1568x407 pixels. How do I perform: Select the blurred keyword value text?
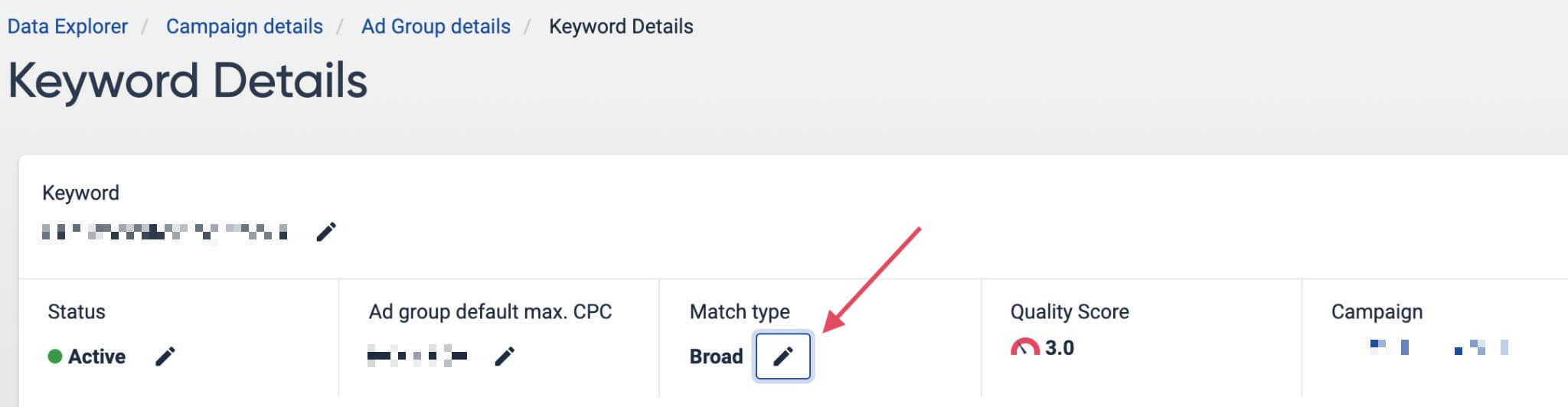coord(165,232)
